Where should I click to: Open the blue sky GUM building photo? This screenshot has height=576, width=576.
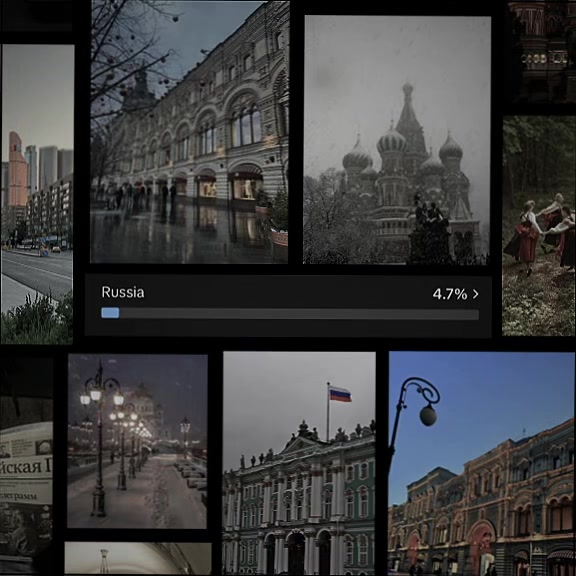(482, 464)
